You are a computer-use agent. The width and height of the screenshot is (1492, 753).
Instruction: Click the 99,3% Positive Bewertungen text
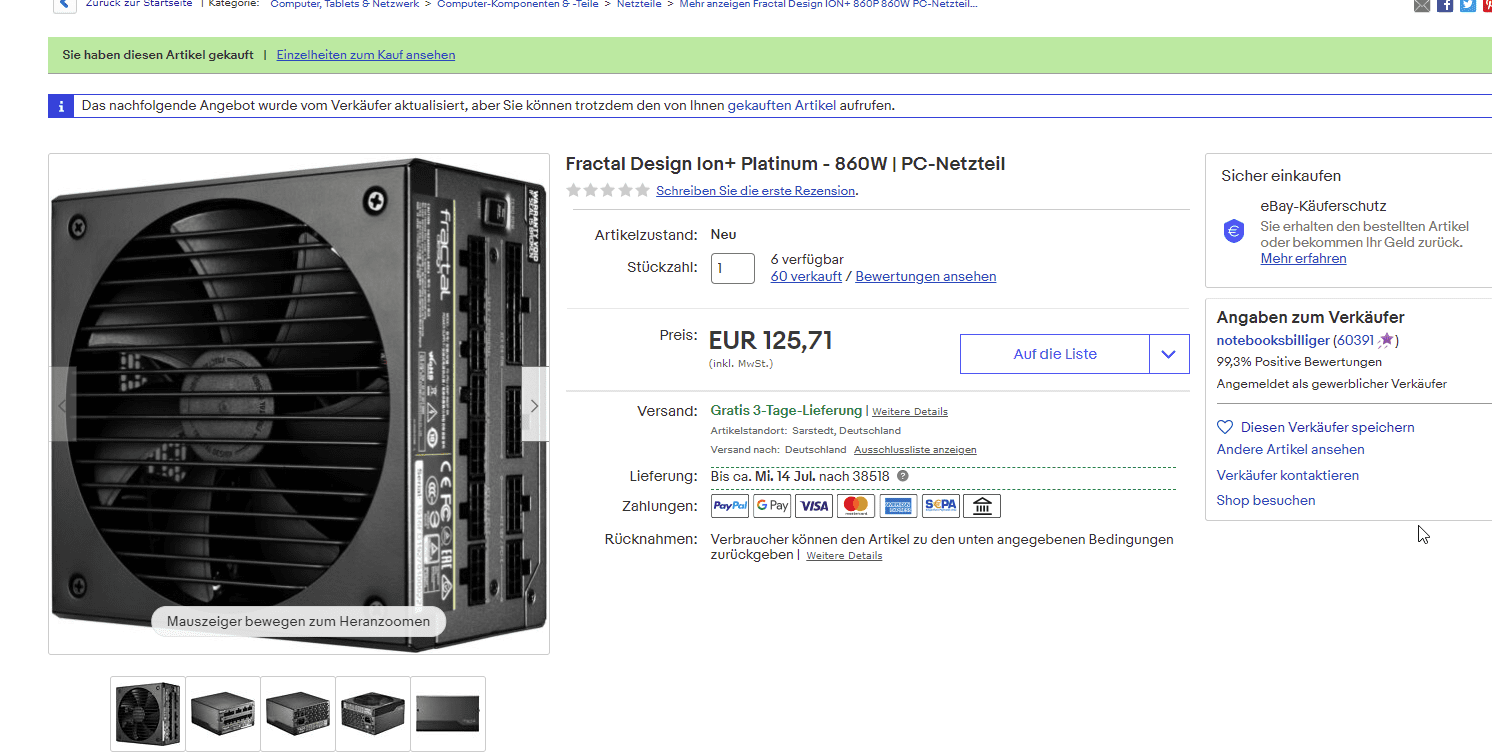click(1299, 362)
